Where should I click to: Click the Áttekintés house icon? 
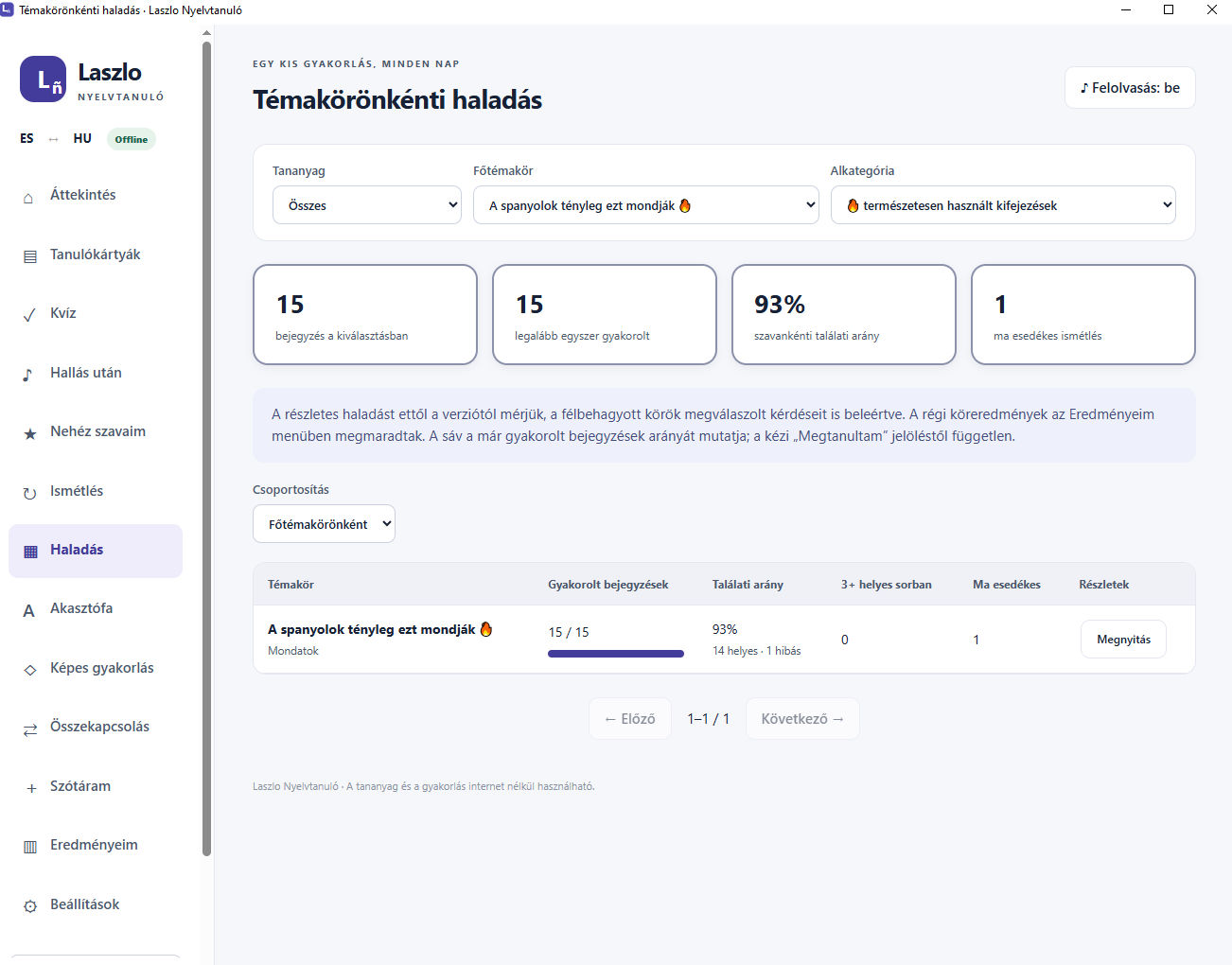(28, 197)
